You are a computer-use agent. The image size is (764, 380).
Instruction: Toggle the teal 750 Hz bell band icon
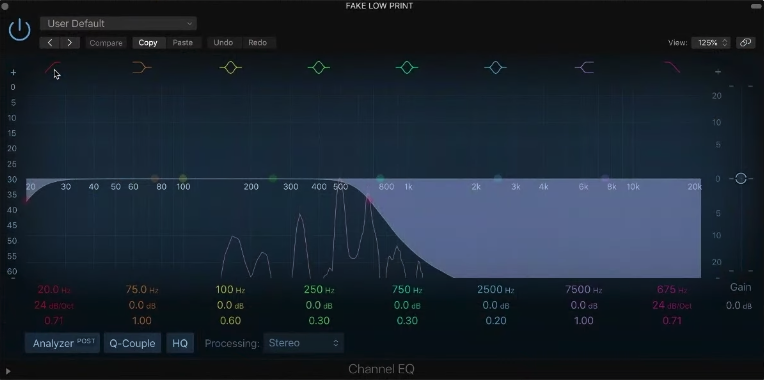pyautogui.click(x=407, y=68)
